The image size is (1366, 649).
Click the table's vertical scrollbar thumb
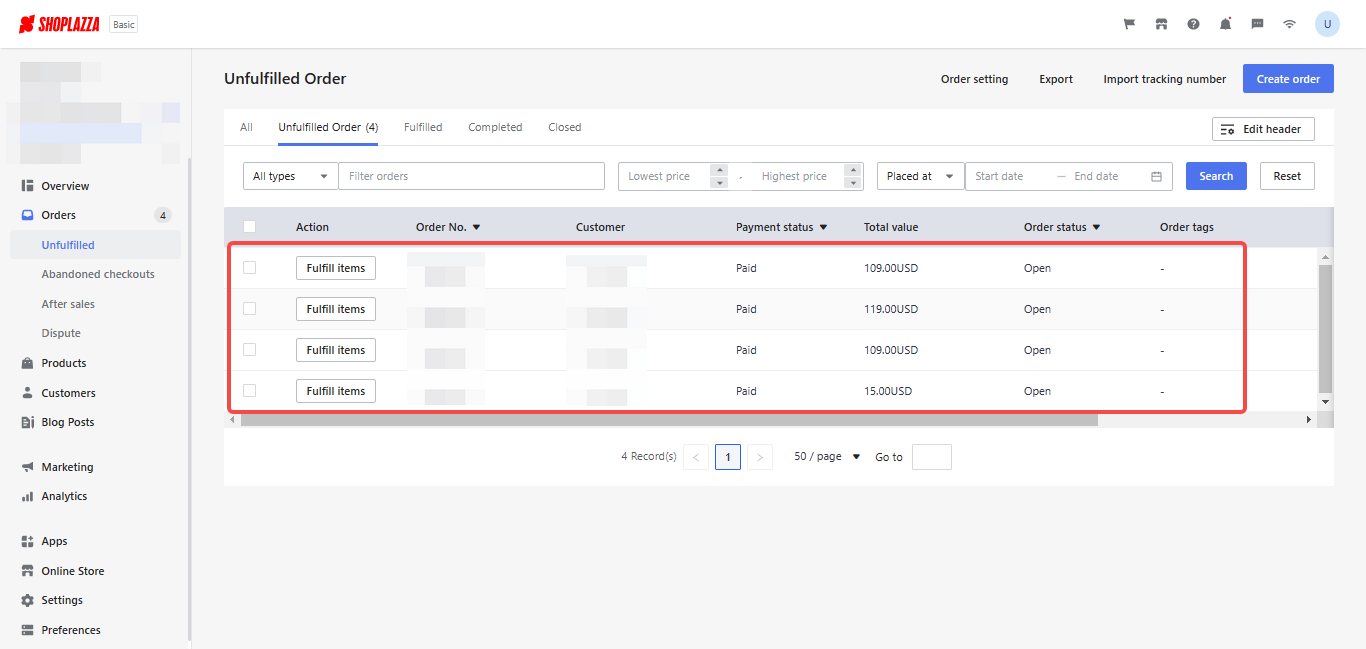pos(1326,329)
